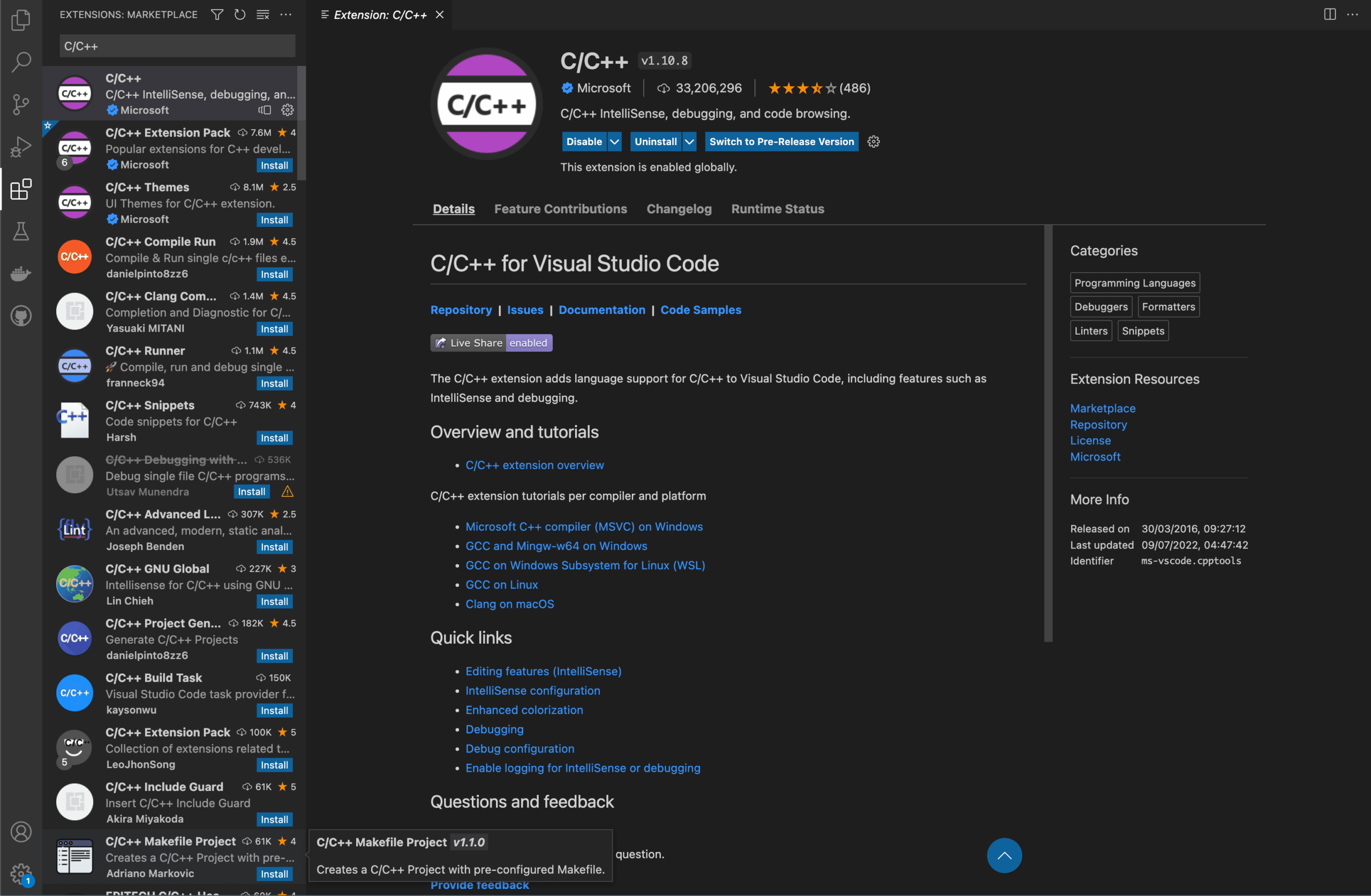Viewport: 1371px width, 896px height.
Task: Open the extensions view more actions menu
Action: tap(287, 14)
